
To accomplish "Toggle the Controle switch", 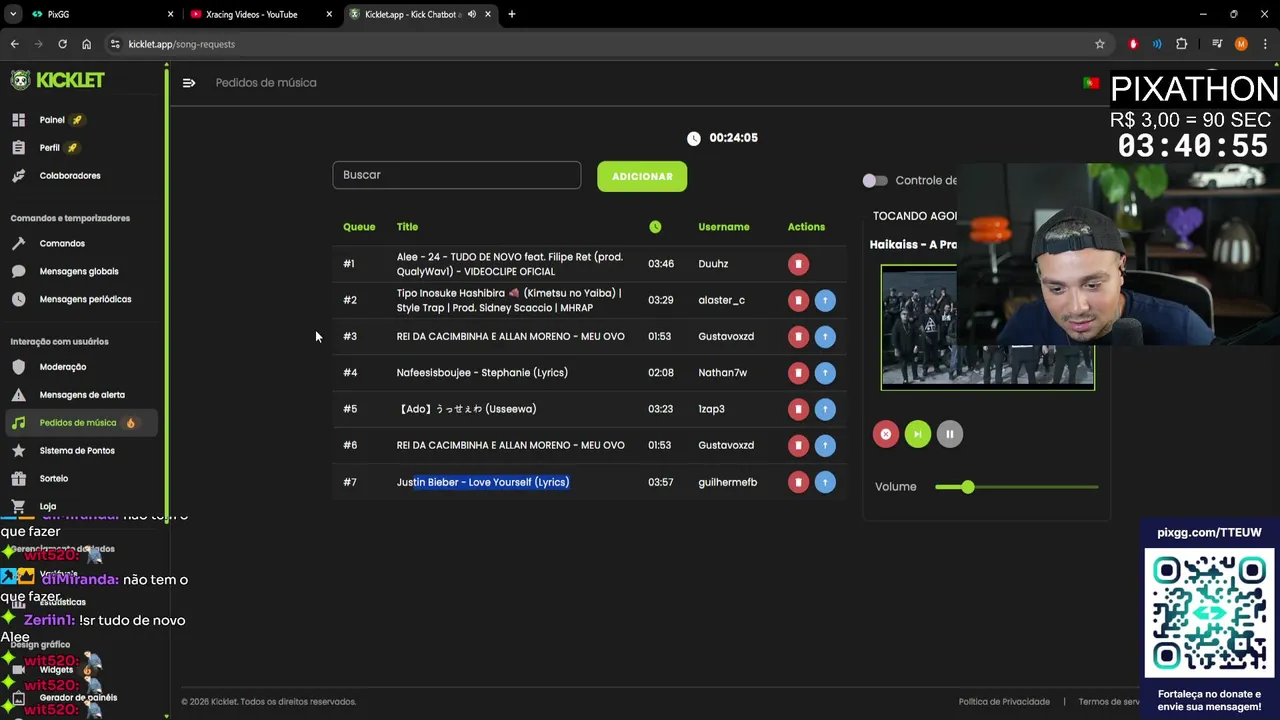I will click(x=875, y=181).
